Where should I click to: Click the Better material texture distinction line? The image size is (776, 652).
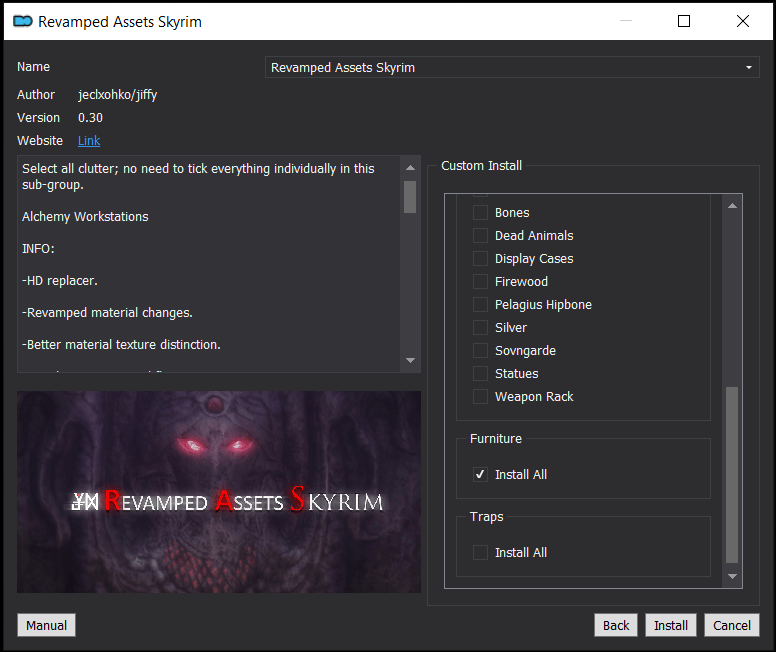121,345
